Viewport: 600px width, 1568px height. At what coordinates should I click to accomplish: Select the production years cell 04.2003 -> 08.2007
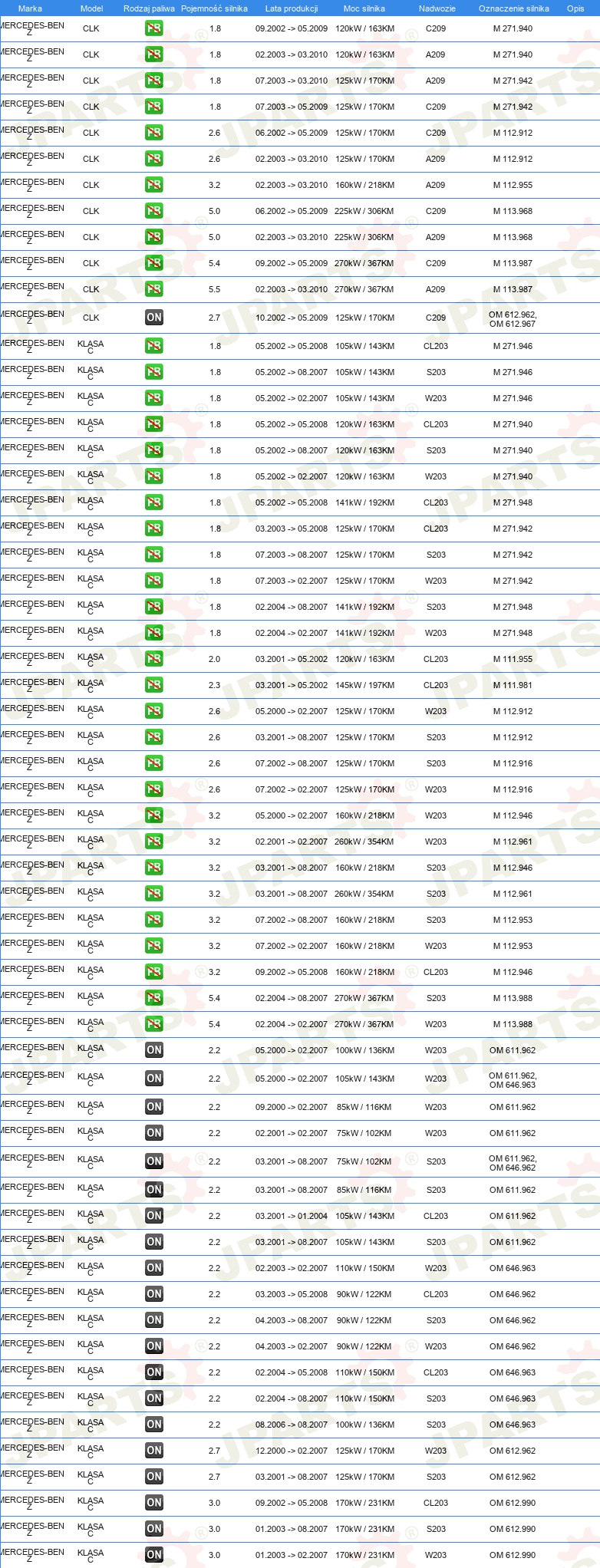tap(292, 1320)
